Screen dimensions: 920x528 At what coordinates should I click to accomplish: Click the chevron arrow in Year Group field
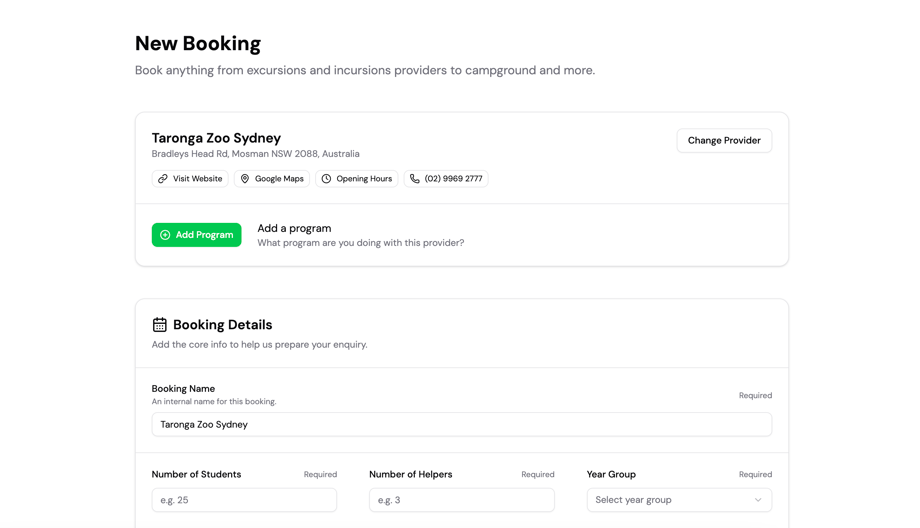coord(758,500)
